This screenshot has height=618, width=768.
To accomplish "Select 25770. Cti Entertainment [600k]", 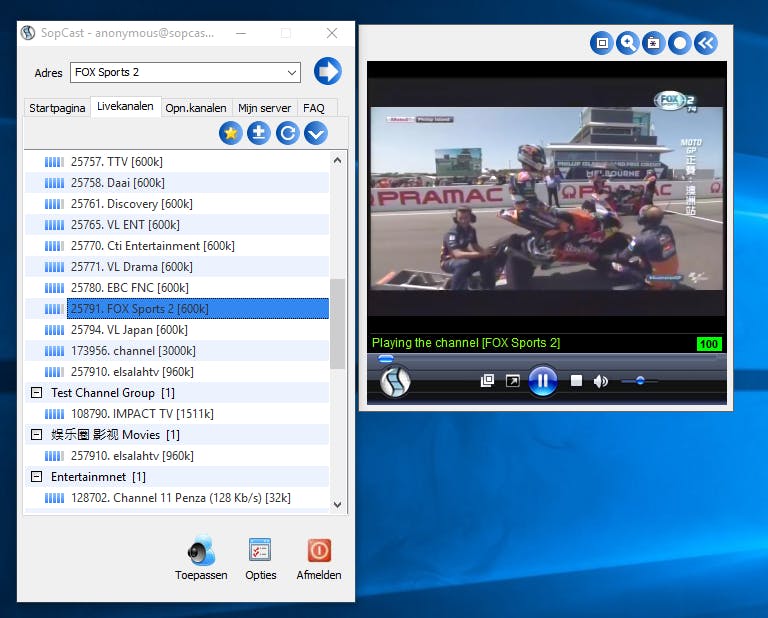I will (177, 246).
